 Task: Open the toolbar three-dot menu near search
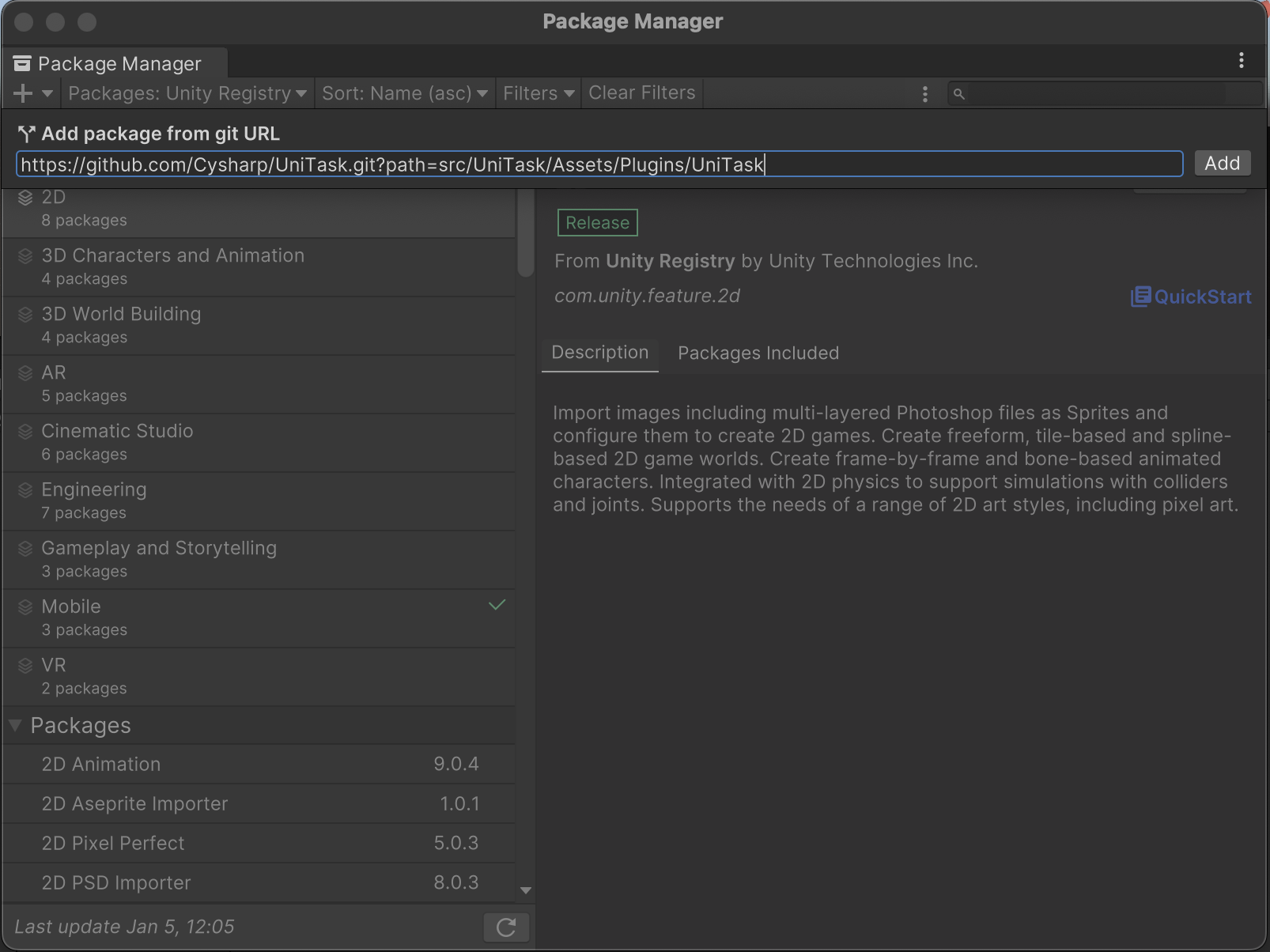point(924,94)
